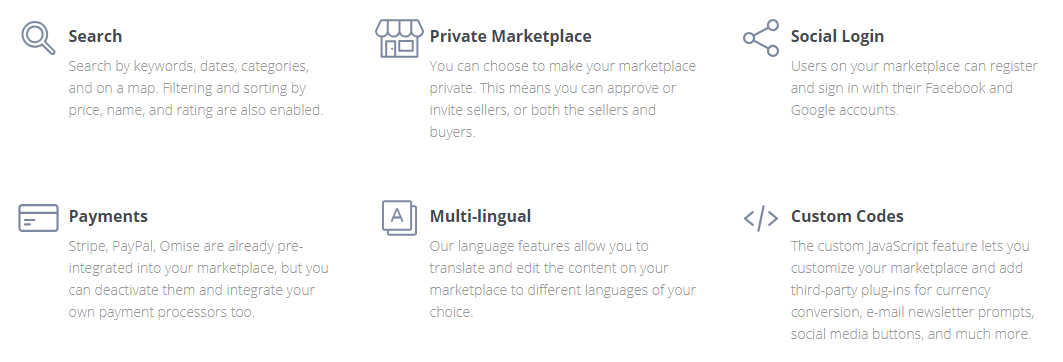Click the storefront Private Marketplace icon

tap(399, 38)
